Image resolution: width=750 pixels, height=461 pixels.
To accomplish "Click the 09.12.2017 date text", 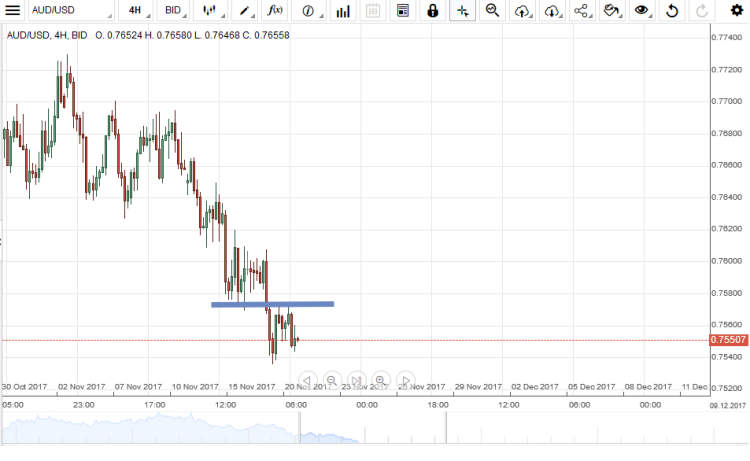I will pos(728,406).
